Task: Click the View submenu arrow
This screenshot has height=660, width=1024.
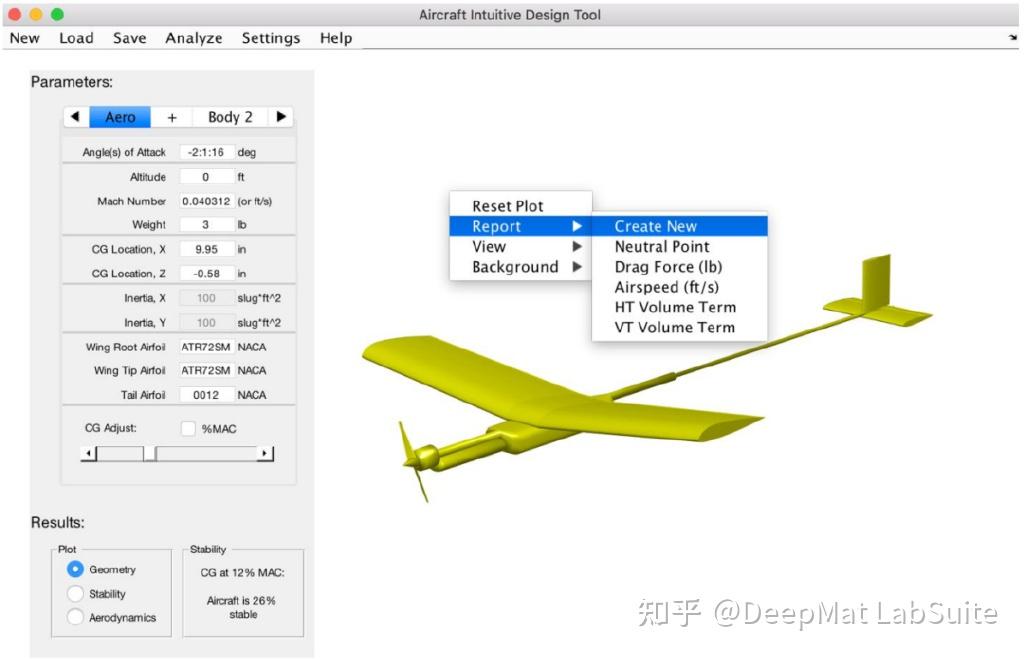Action: 579,246
